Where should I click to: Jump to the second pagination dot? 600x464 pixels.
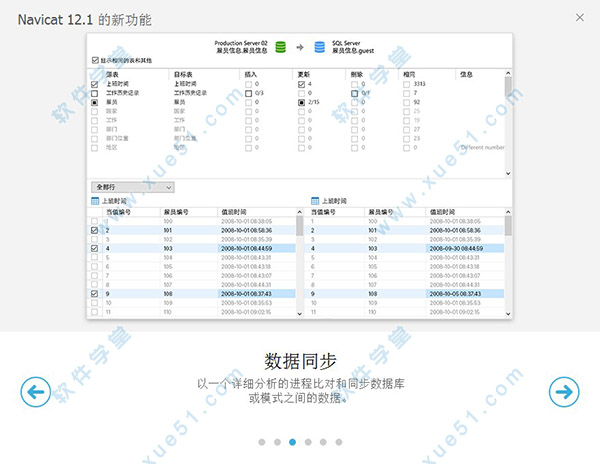point(277,442)
